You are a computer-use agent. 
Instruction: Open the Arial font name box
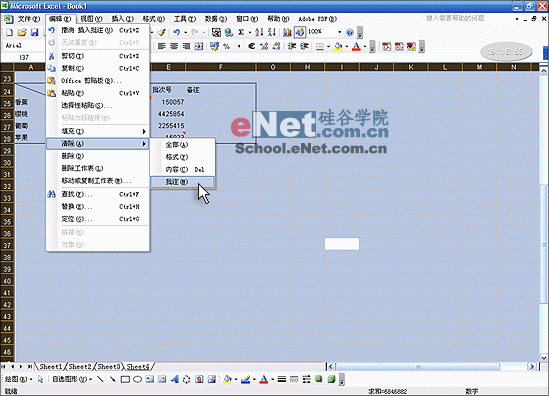[24, 46]
